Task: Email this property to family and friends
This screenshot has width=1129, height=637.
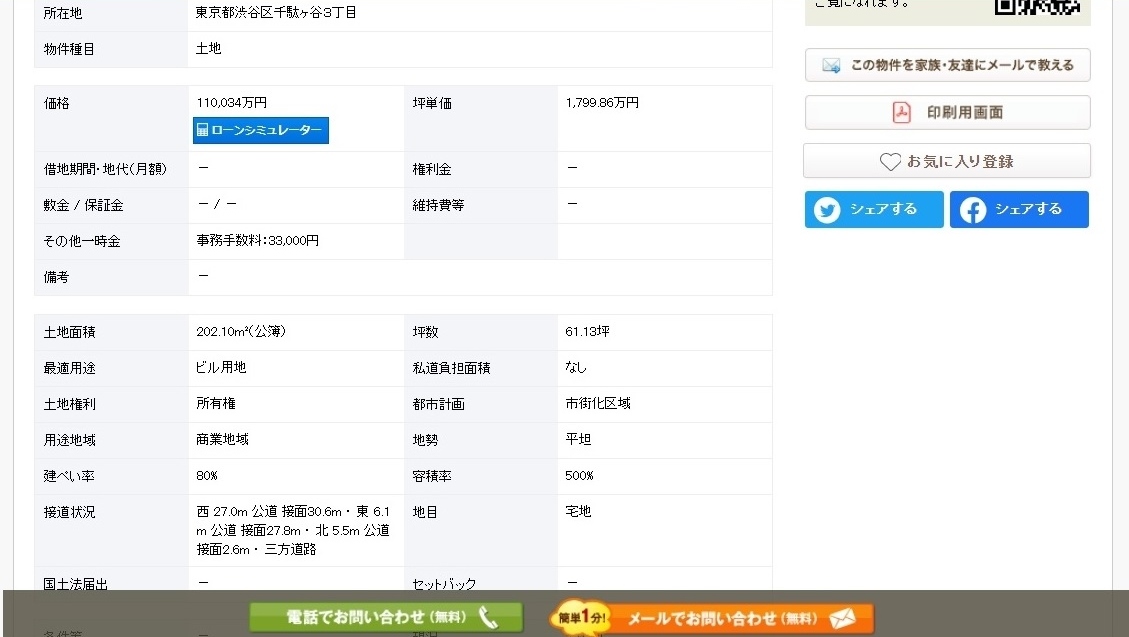Action: click(x=948, y=65)
